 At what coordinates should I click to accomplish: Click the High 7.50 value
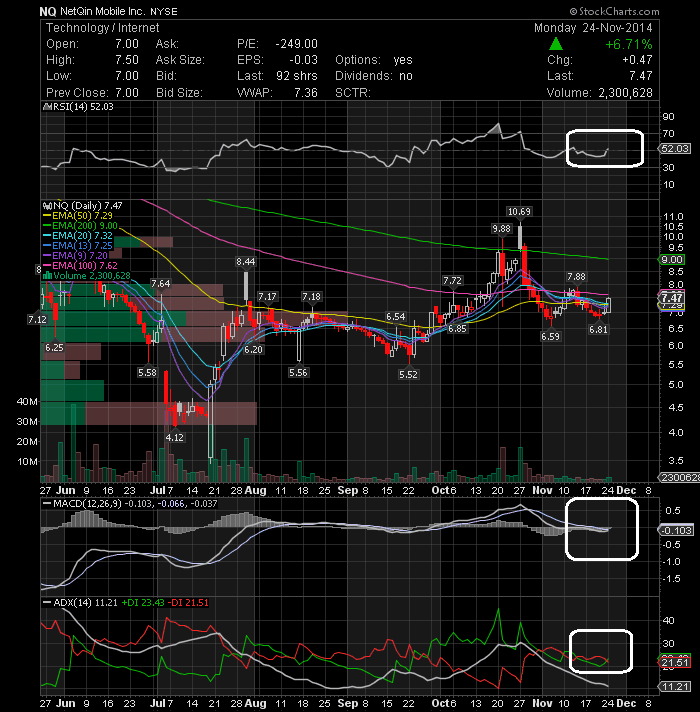click(x=127, y=60)
